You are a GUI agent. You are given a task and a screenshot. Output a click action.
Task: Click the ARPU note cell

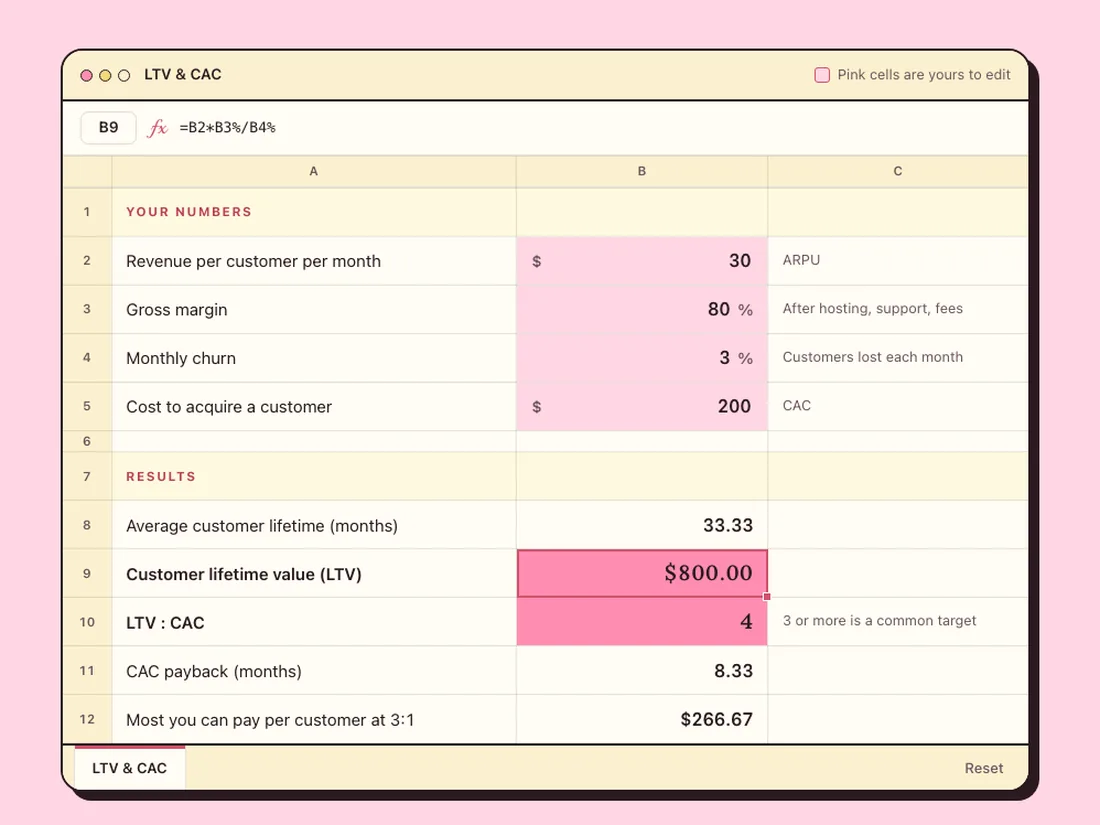coord(898,261)
